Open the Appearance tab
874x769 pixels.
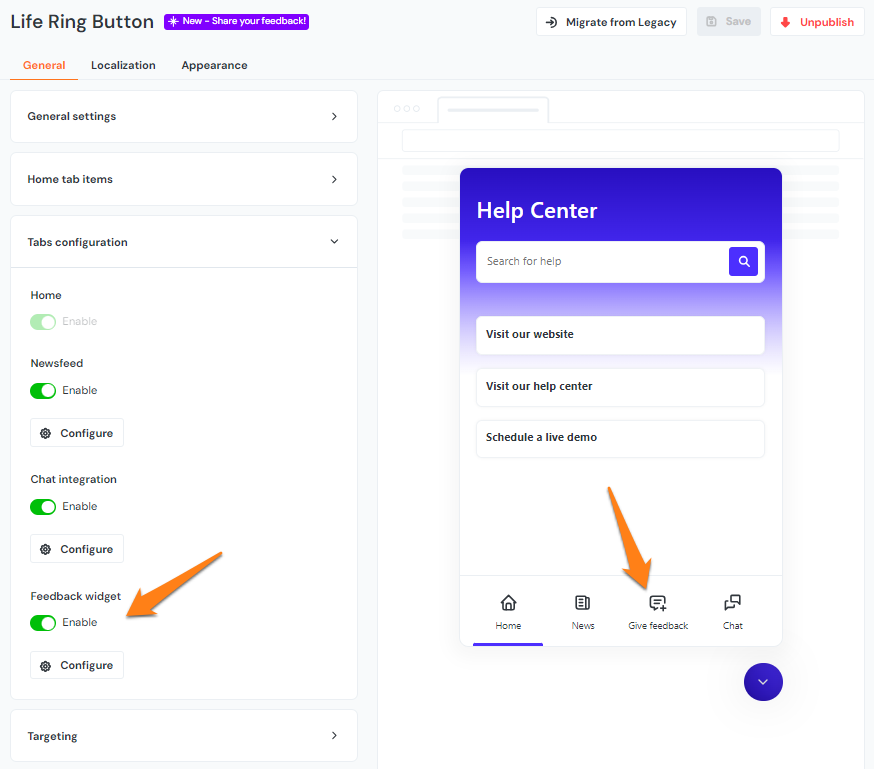[x=214, y=65]
